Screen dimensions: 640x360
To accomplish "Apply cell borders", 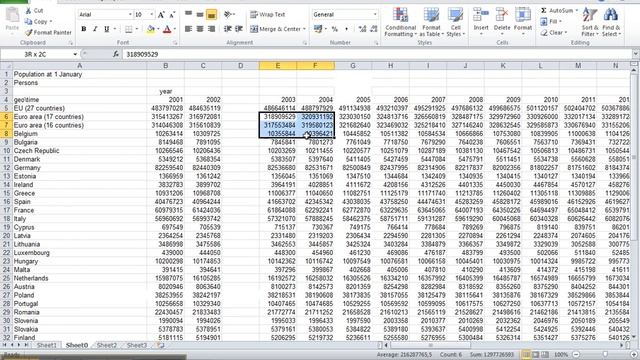I will 129,29.
